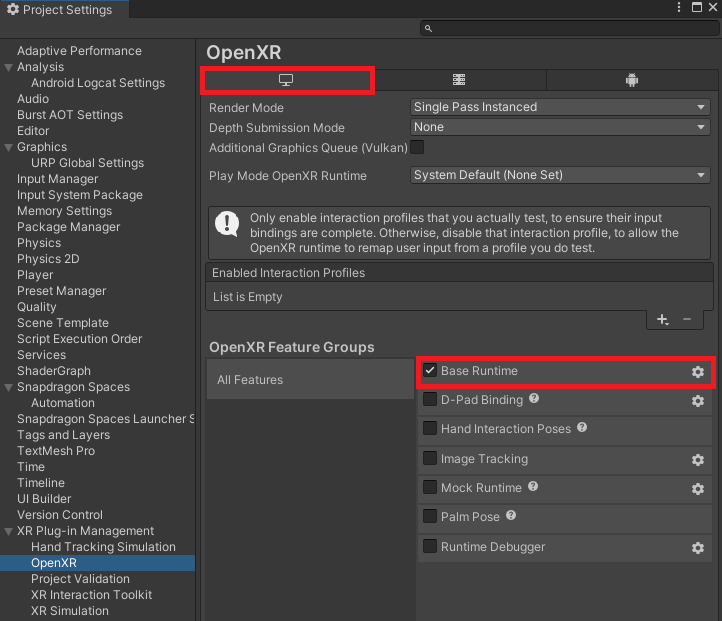The height and width of the screenshot is (621, 722).
Task: Open XR Simulation settings
Action: click(x=70, y=611)
